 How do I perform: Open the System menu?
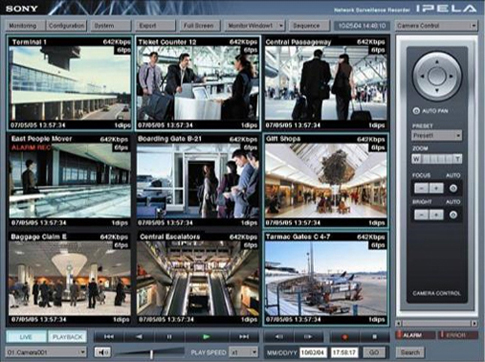click(111, 25)
